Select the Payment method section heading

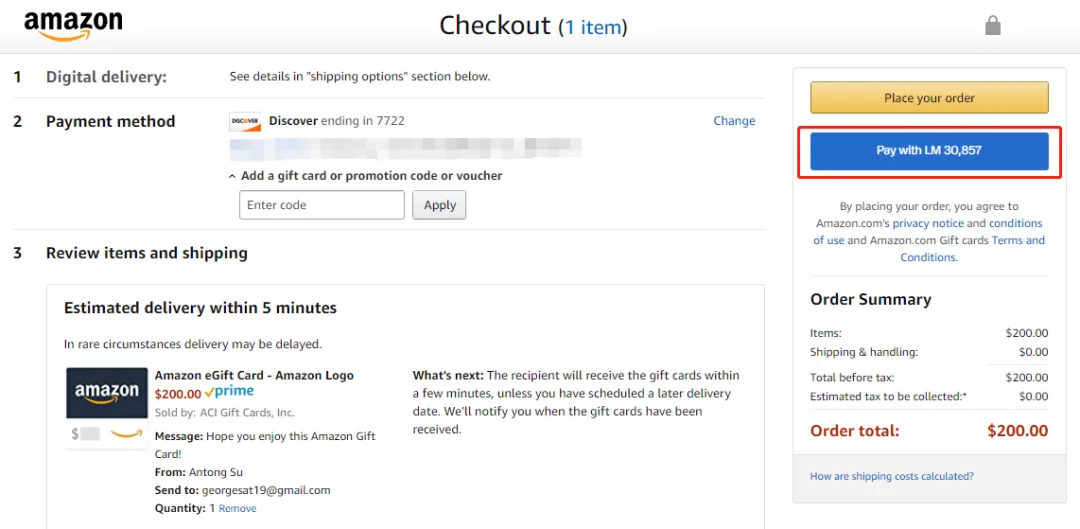(x=111, y=121)
